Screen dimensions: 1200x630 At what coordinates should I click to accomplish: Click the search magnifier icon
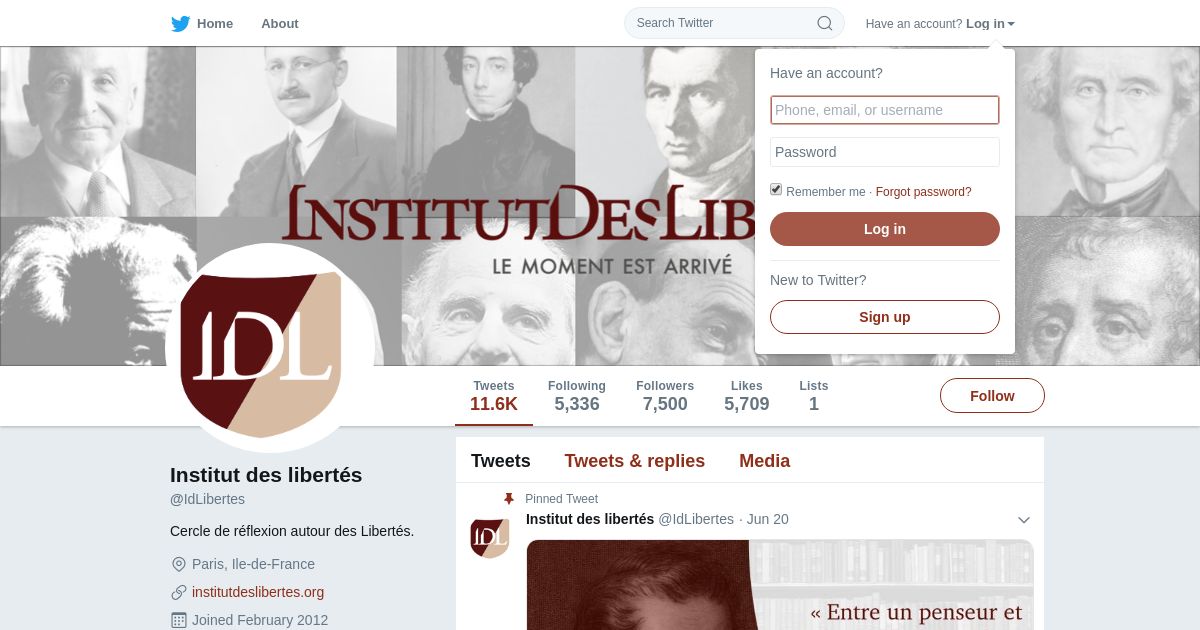tap(825, 23)
